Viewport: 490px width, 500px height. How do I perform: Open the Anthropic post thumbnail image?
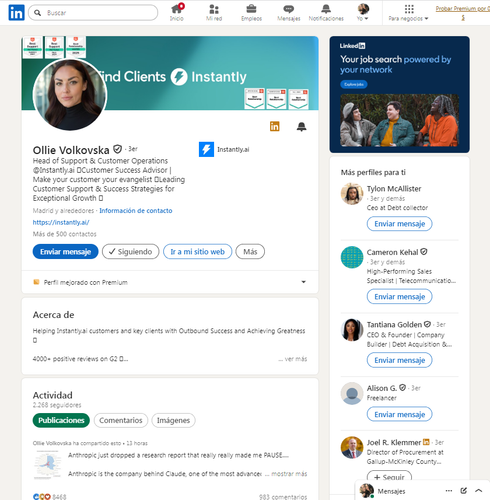[48, 465]
